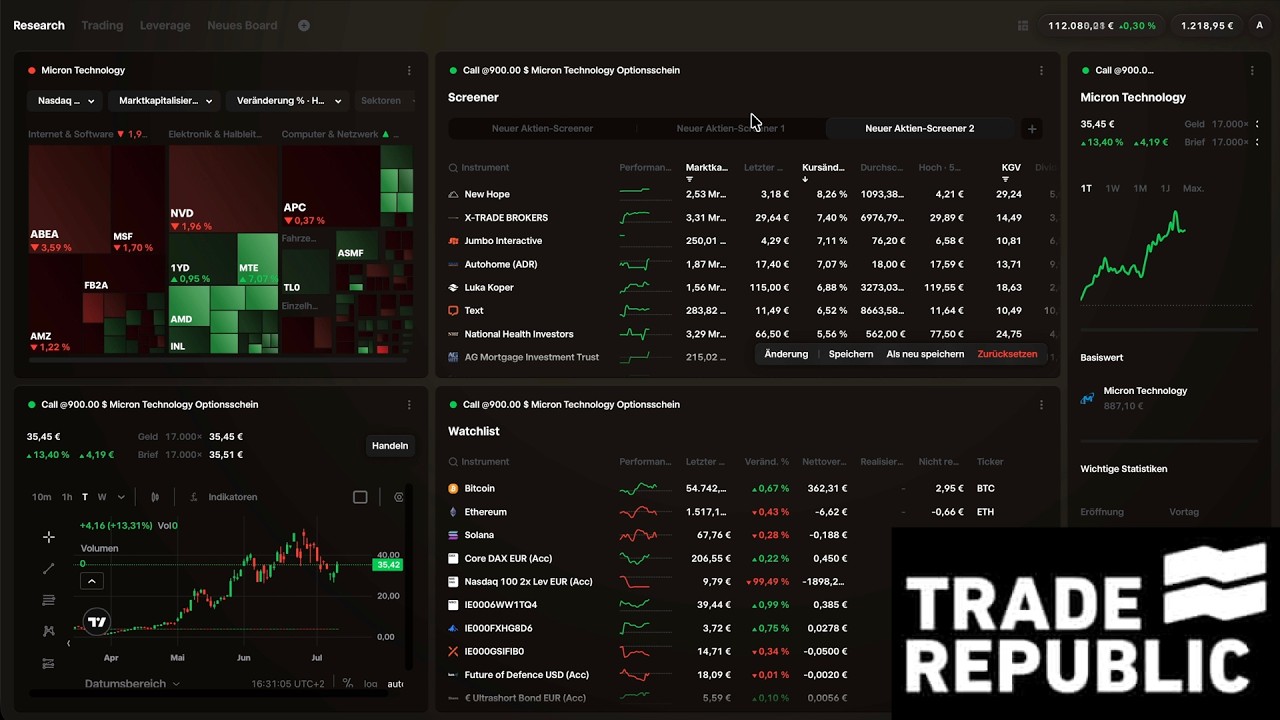This screenshot has width=1280, height=720.
Task: Switch to the Leverage board tab
Action: click(165, 25)
